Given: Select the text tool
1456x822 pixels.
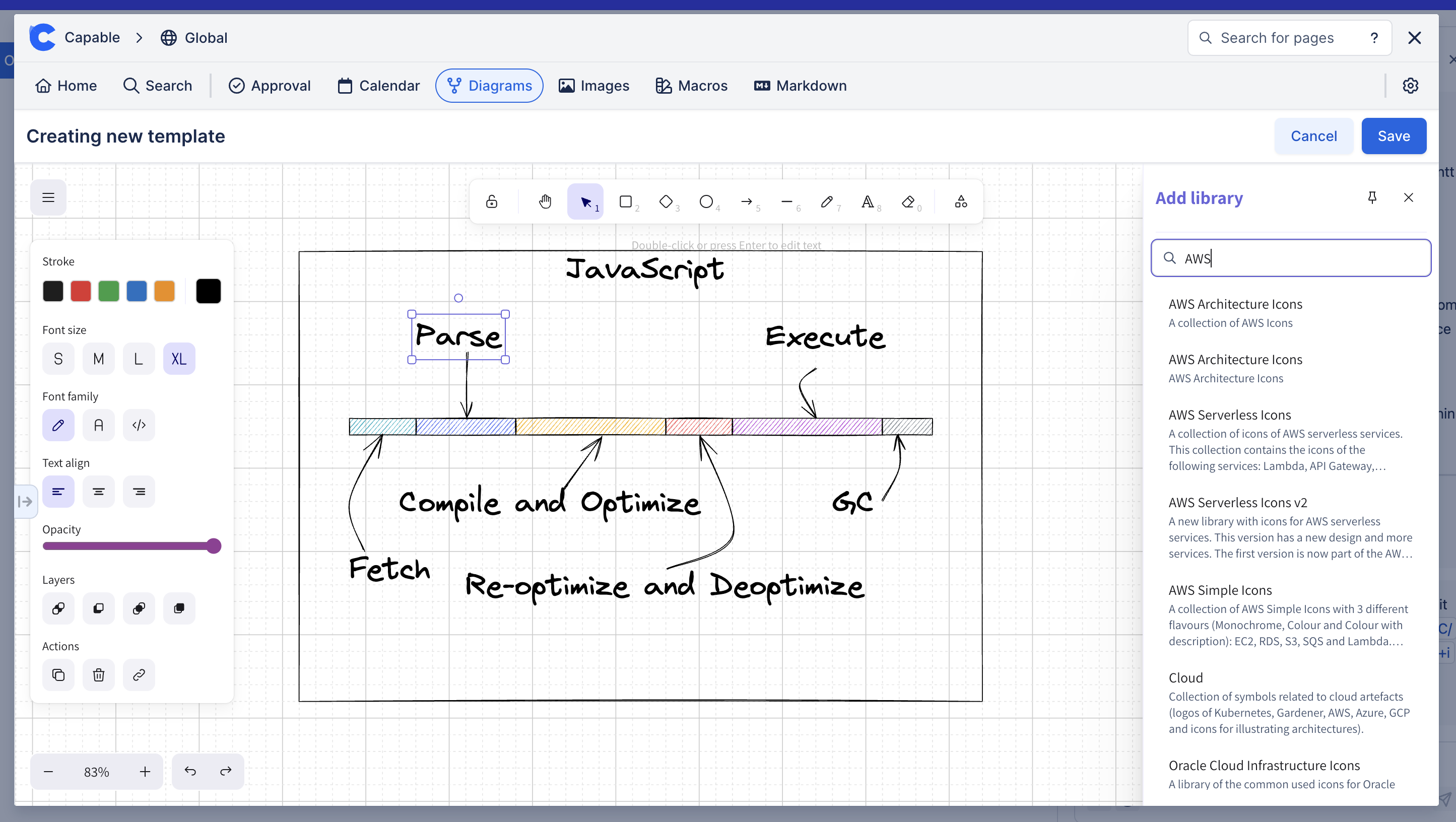Looking at the screenshot, I should 866,201.
